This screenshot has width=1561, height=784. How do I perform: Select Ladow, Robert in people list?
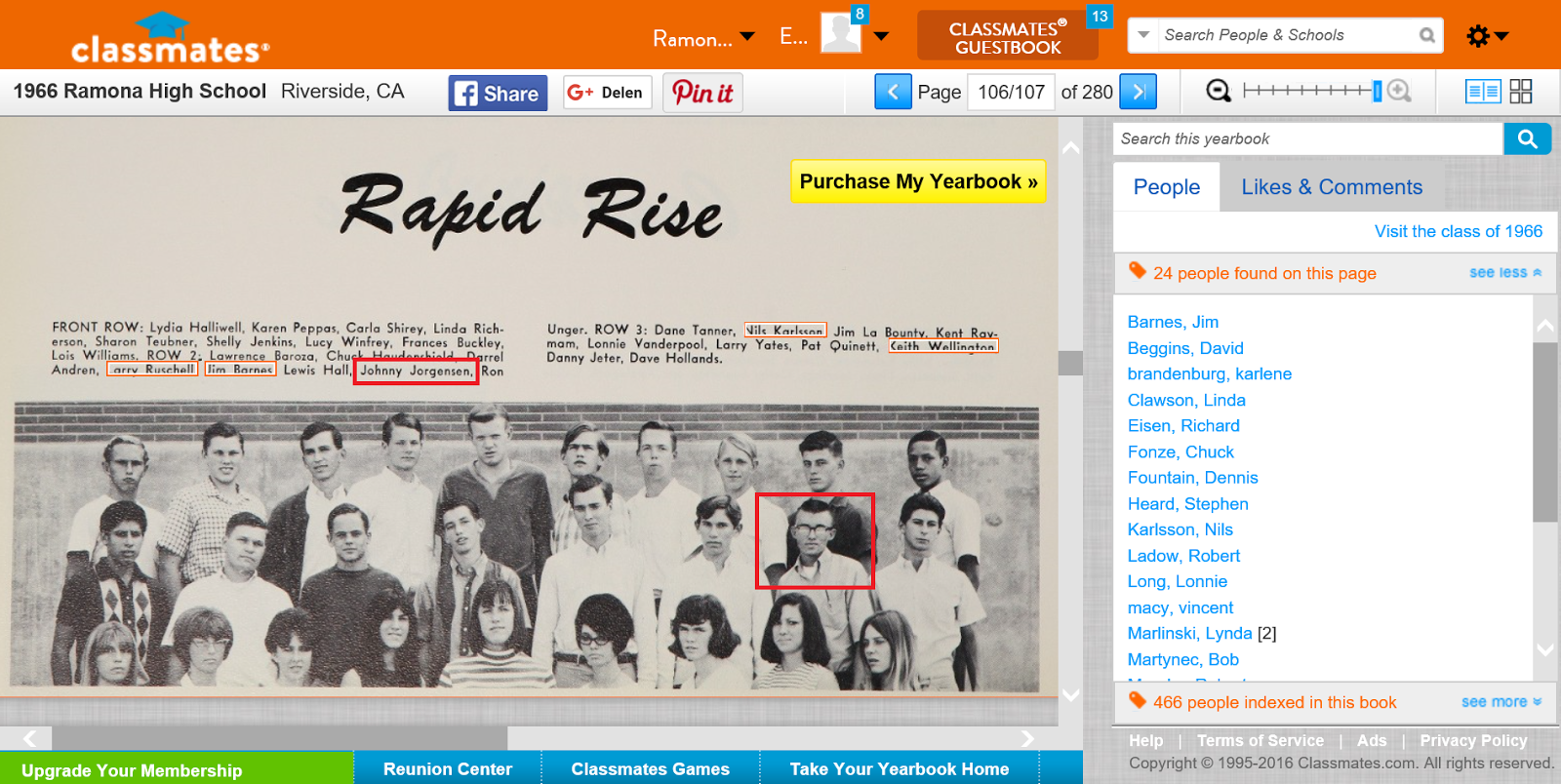(x=1184, y=556)
